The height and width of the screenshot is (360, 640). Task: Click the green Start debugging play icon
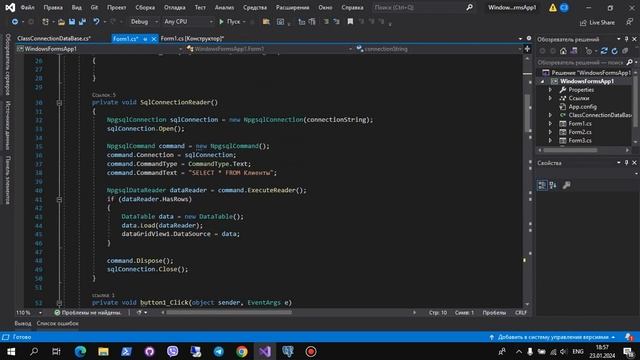coord(221,22)
